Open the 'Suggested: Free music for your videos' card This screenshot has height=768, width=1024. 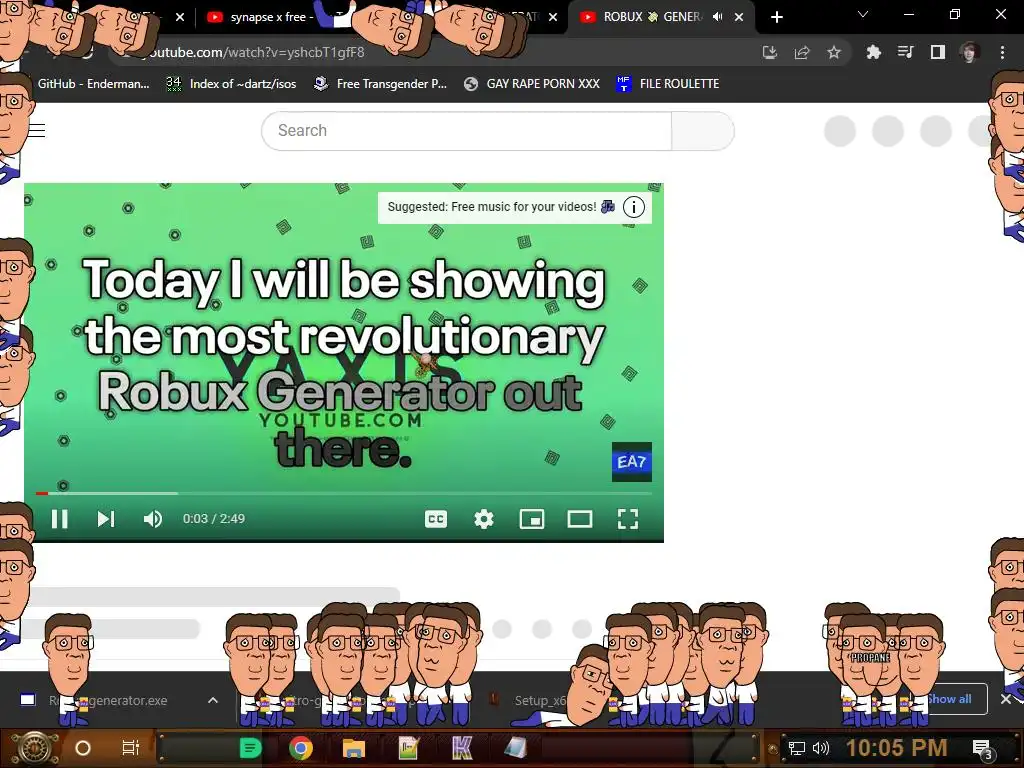(501, 207)
